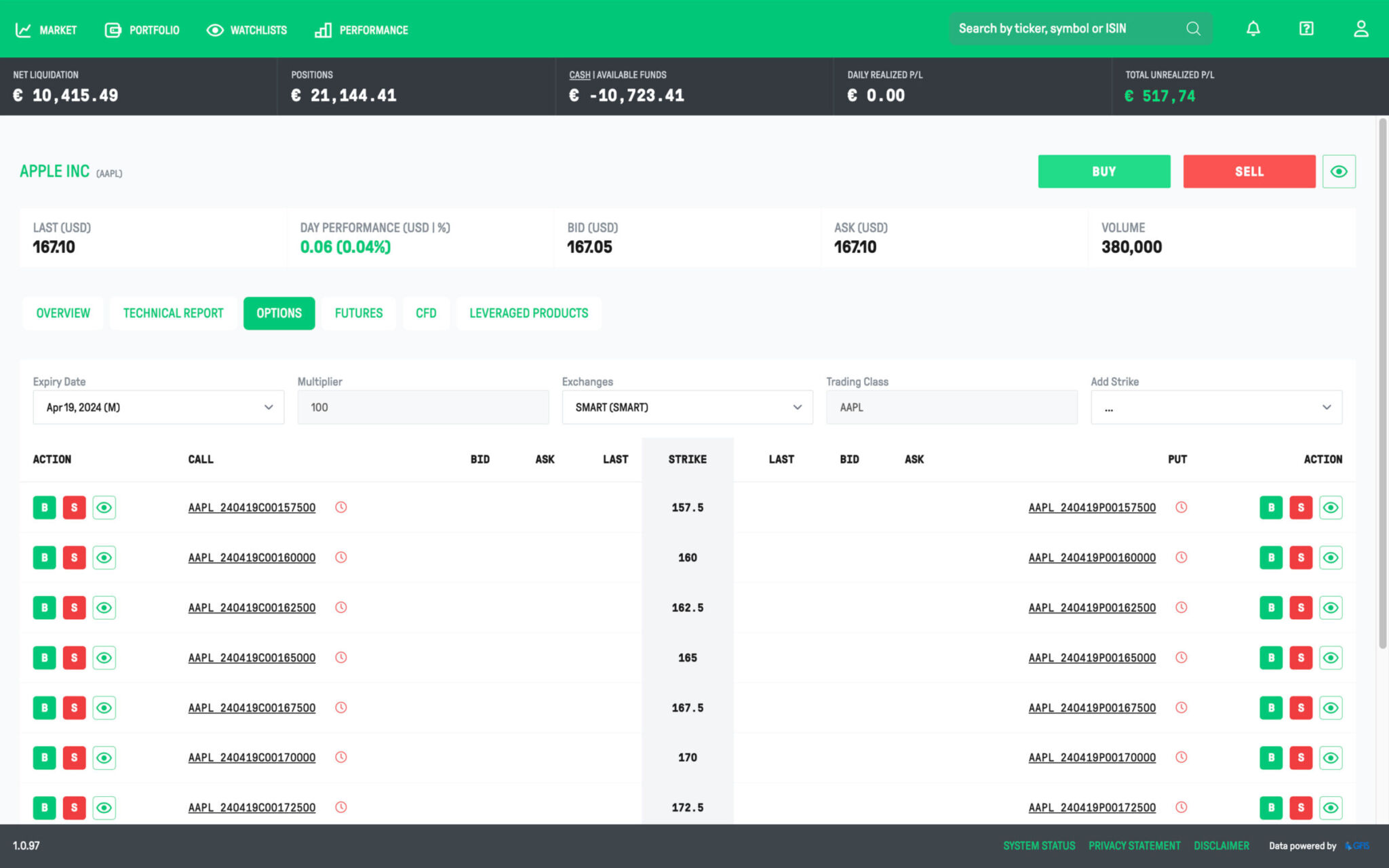This screenshot has width=1389, height=868.
Task: Click the search magnifier icon
Action: click(x=1193, y=28)
